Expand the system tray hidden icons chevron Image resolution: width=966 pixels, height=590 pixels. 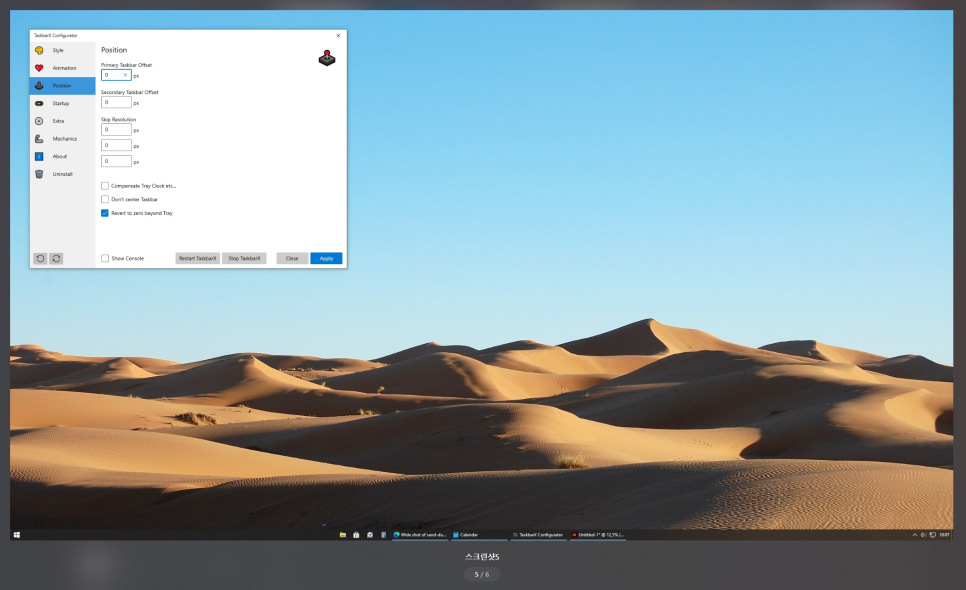914,535
